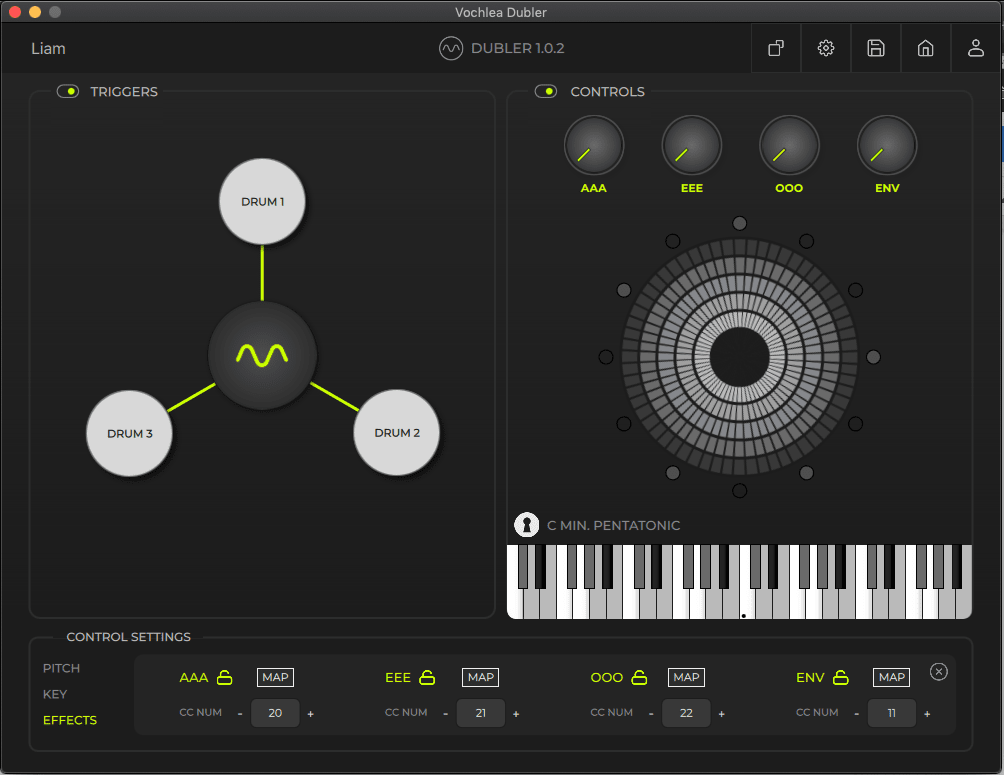Increase the ENV CC number
1004x775 pixels.
927,714
